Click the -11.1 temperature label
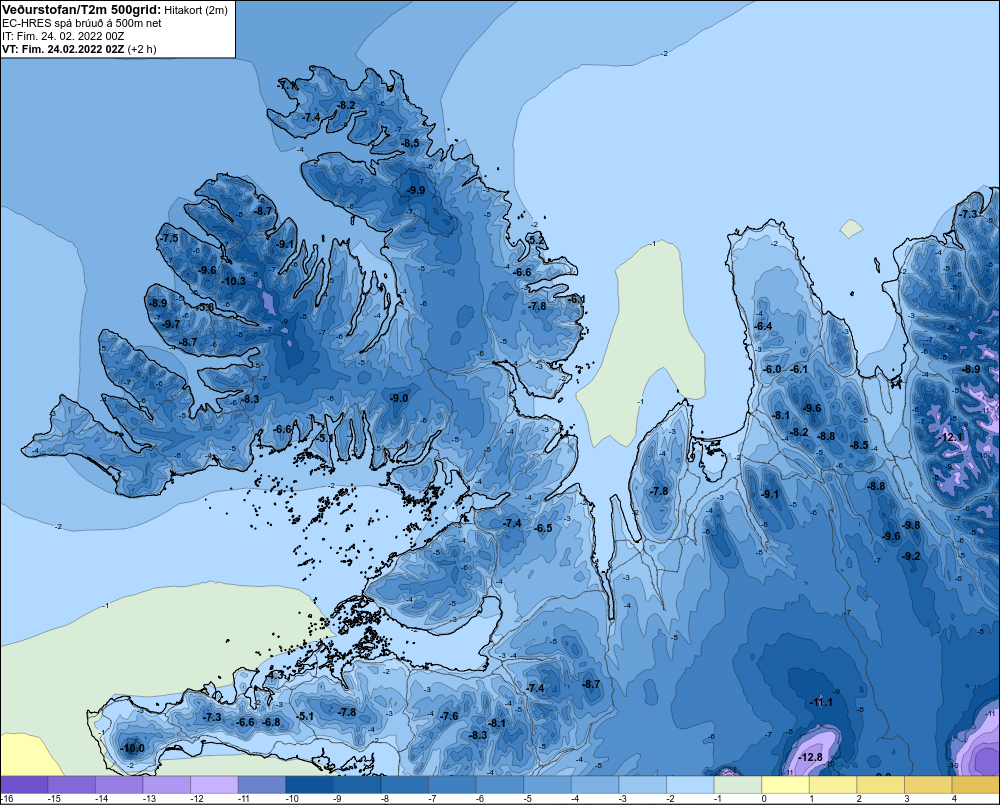The image size is (1000, 805). pos(821,702)
